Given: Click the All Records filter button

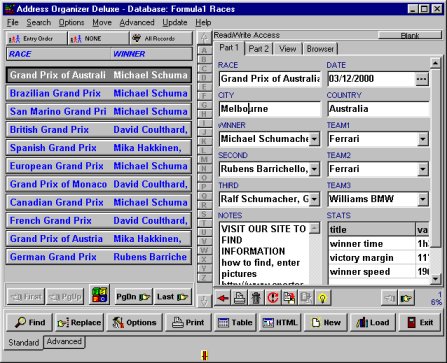Looking at the screenshot, I should pyautogui.click(x=161, y=39).
